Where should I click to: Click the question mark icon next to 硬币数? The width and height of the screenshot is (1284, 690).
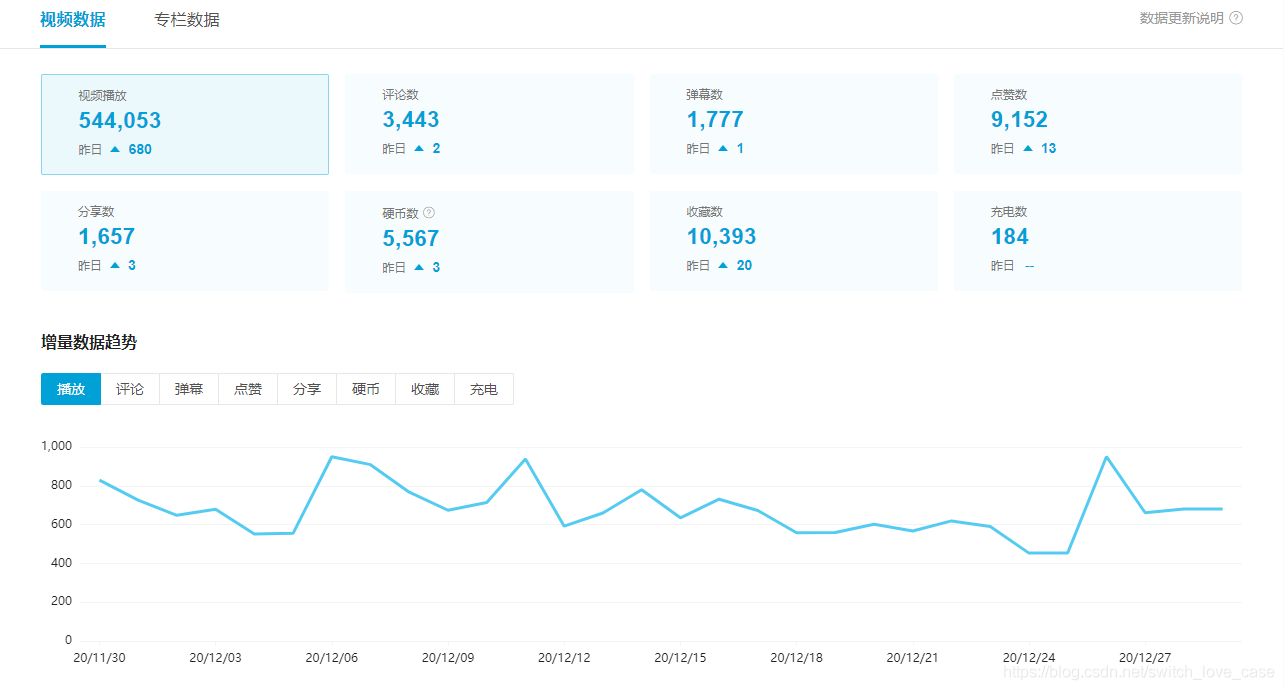(x=429, y=213)
